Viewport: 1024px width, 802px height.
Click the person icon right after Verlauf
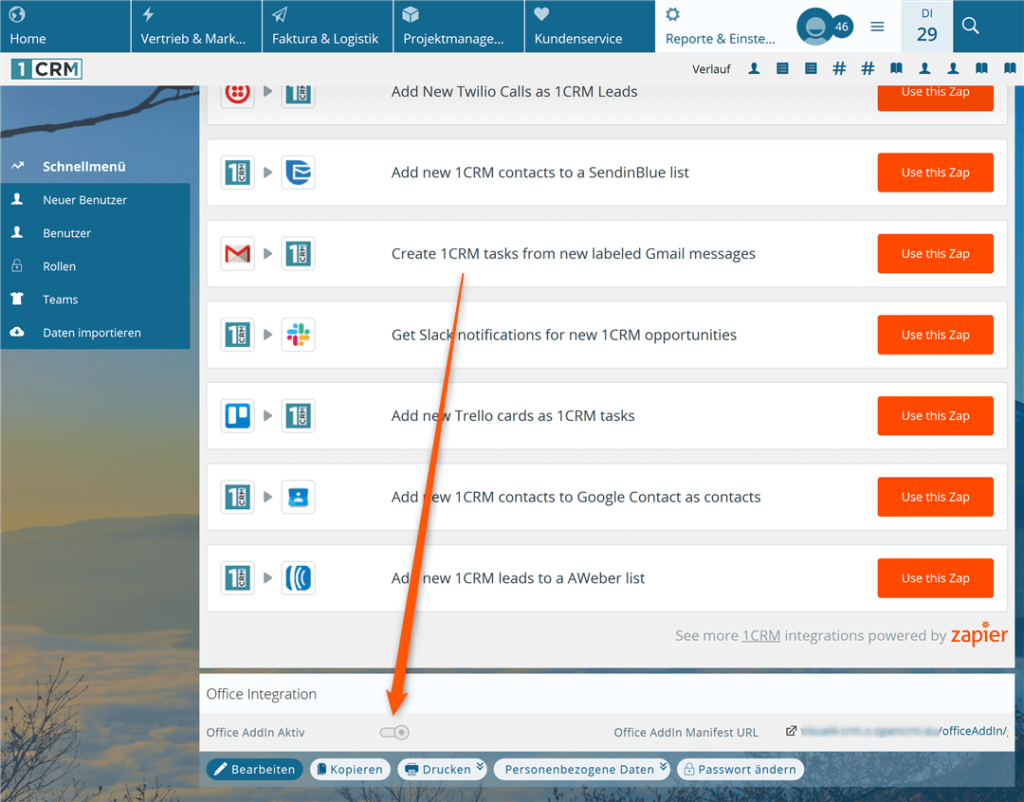tap(754, 69)
